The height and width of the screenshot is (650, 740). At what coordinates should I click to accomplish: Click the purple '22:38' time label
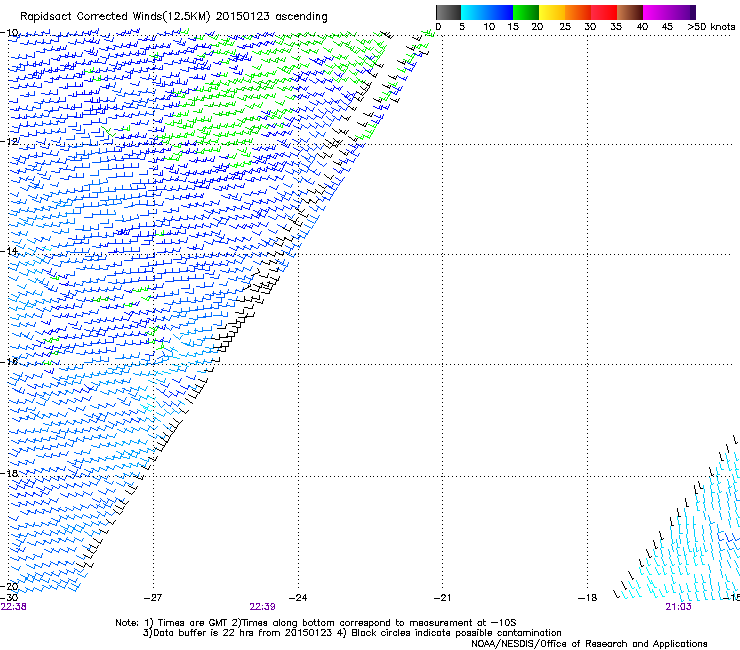tap(14, 607)
